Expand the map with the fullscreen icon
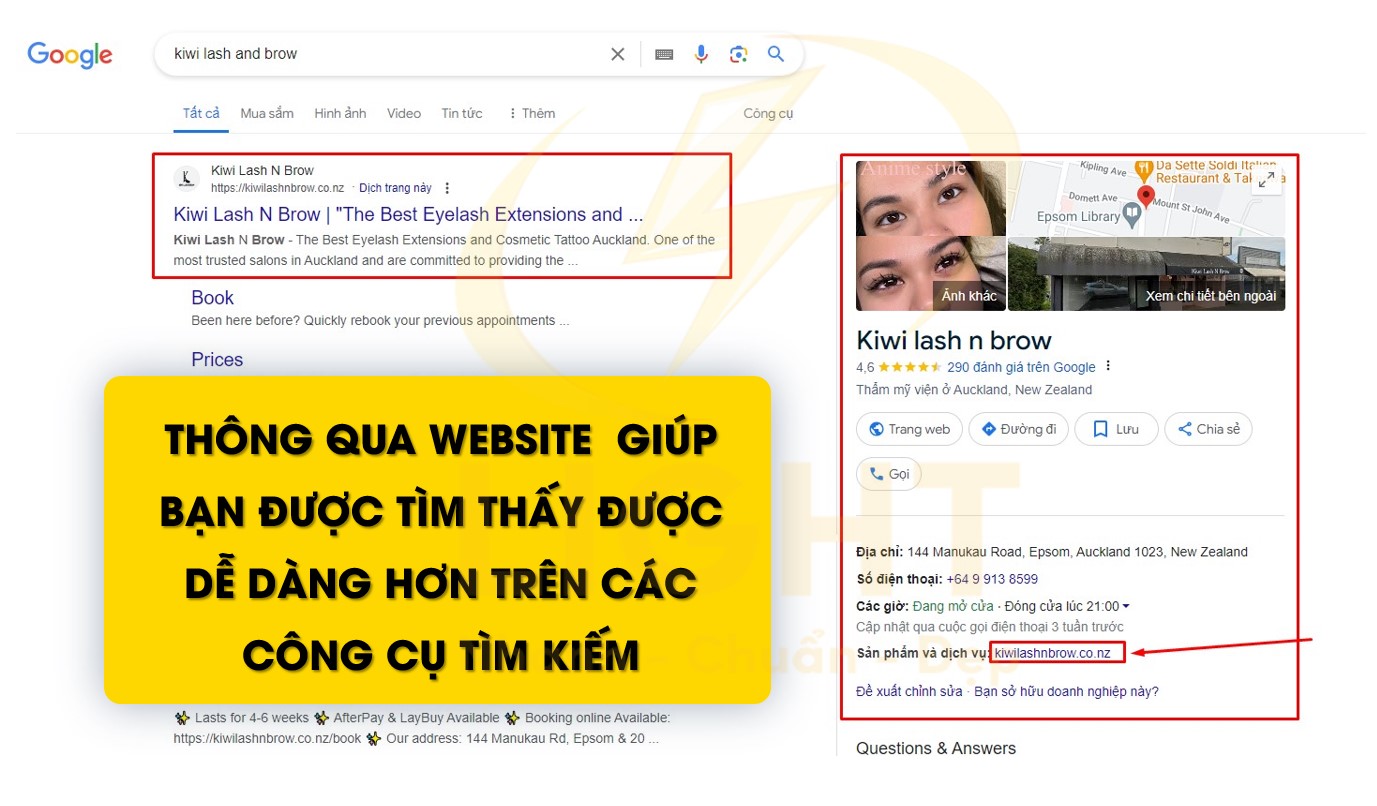 tap(1266, 180)
